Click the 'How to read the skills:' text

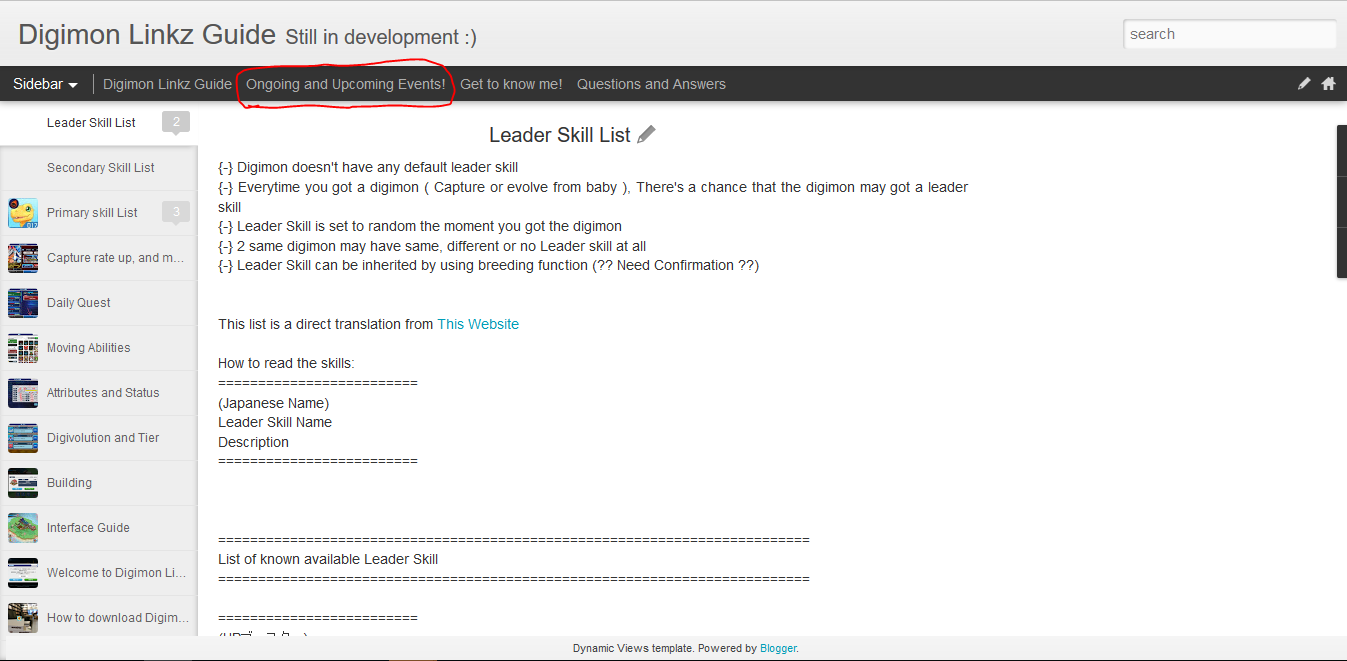tap(286, 363)
